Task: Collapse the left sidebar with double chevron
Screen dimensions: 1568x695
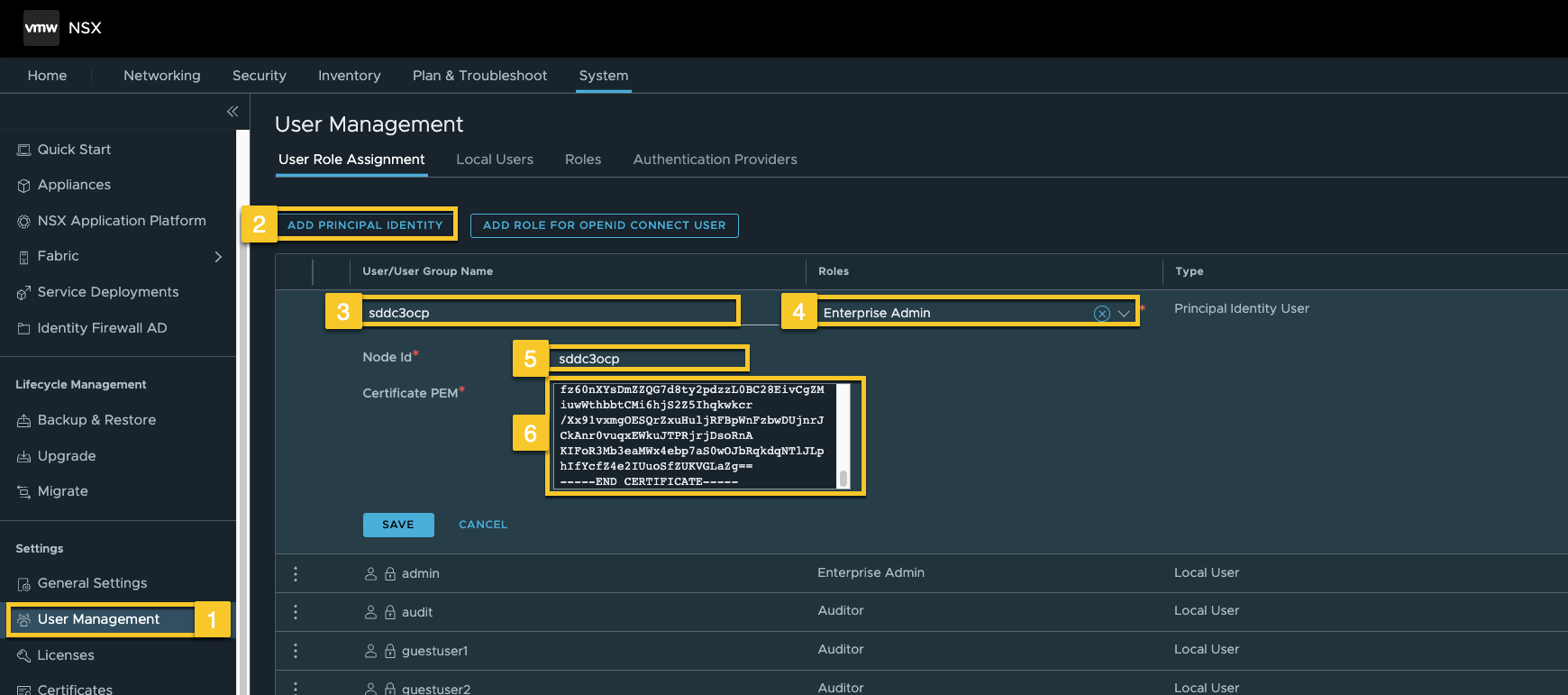Action: coord(232,112)
